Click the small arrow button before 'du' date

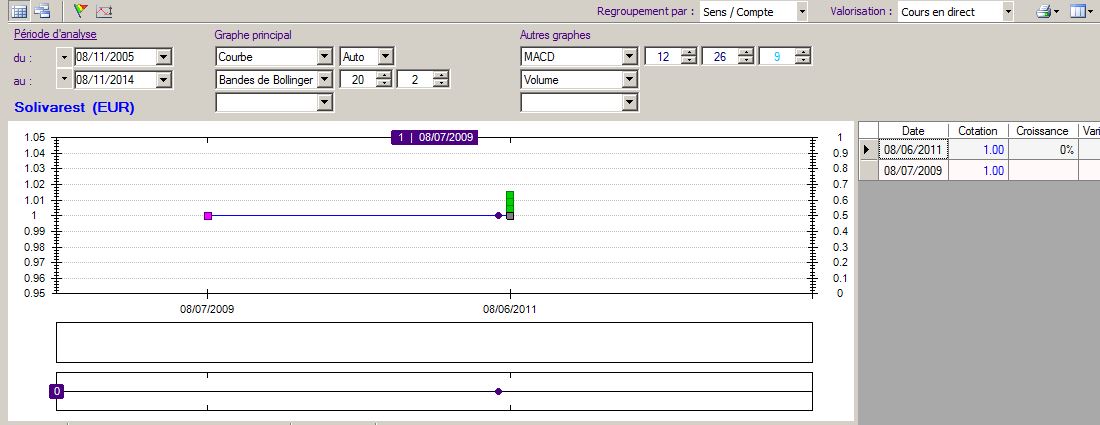point(66,57)
